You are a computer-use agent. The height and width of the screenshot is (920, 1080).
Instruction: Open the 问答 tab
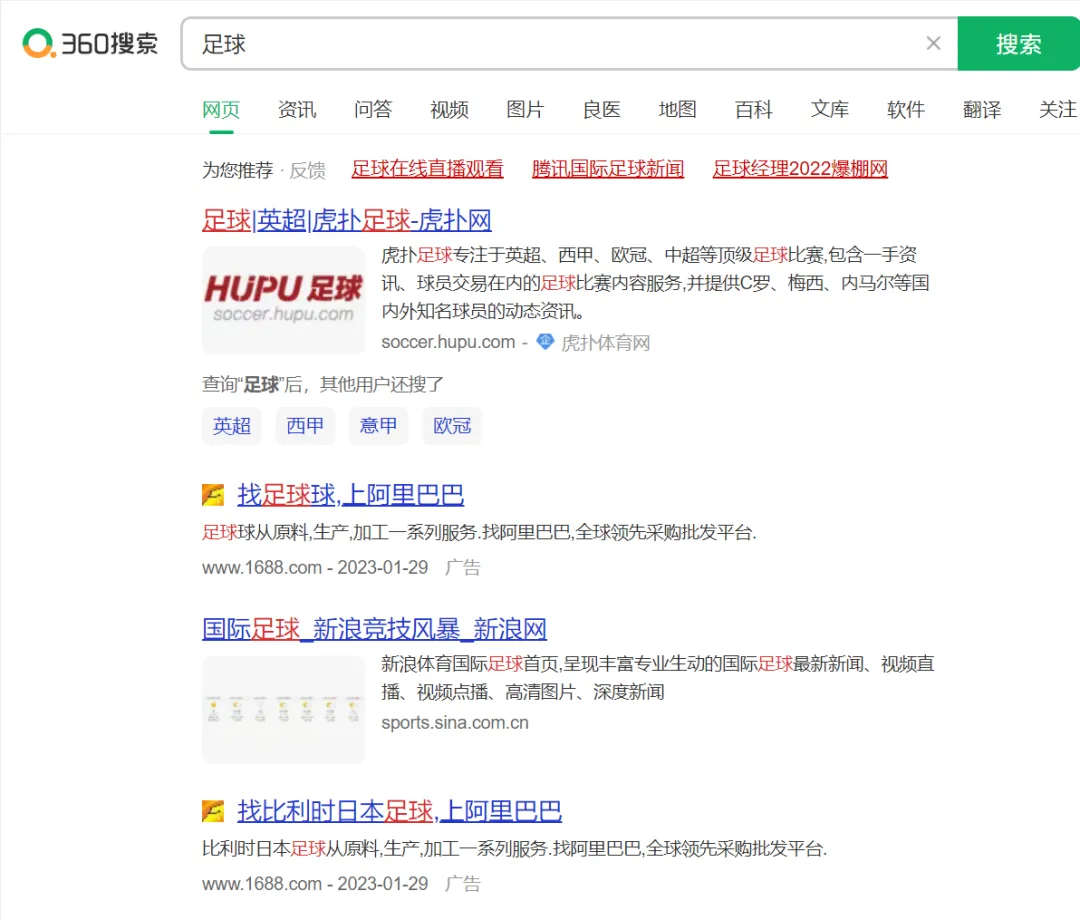pyautogui.click(x=373, y=109)
